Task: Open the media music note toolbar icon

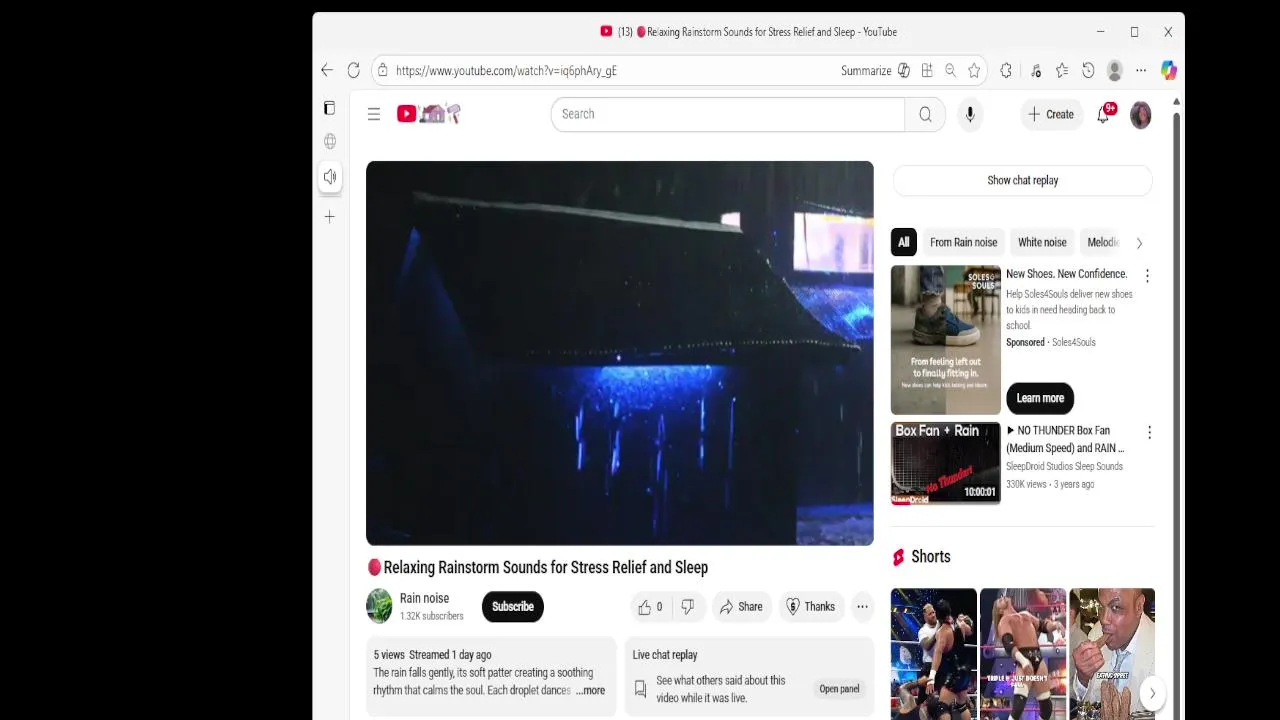Action: 1036,70
